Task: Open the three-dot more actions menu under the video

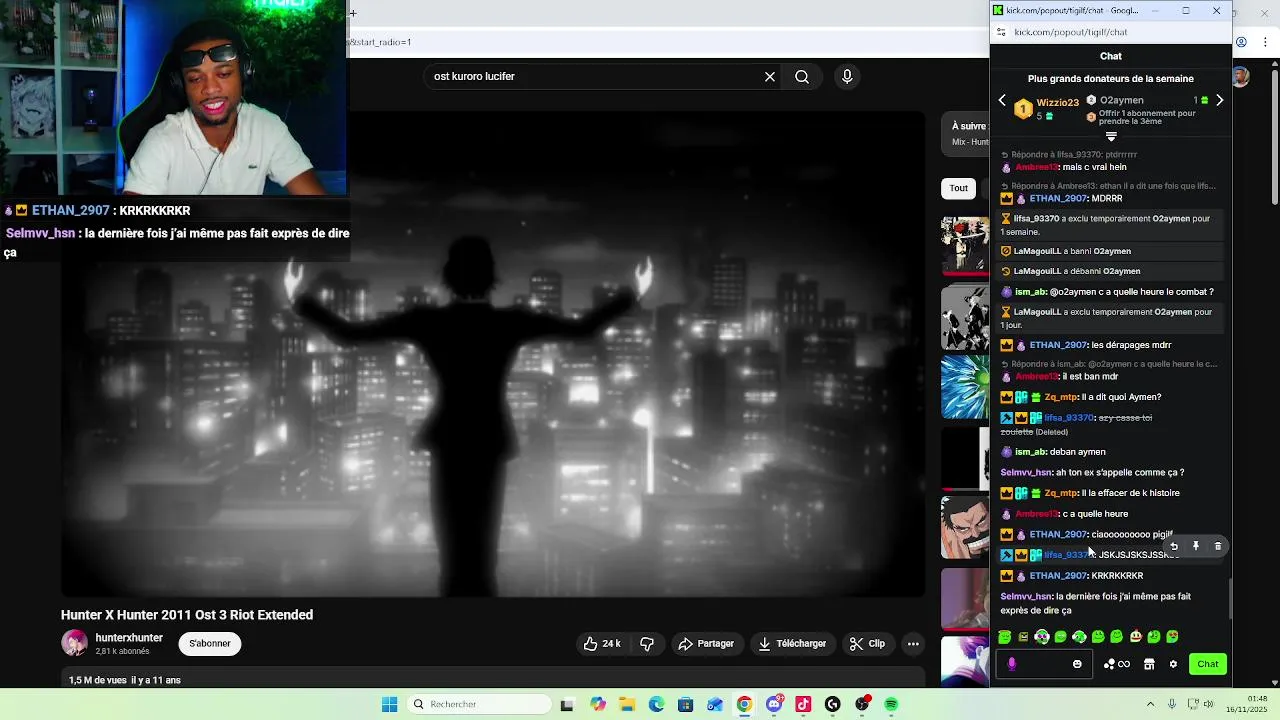Action: point(913,644)
